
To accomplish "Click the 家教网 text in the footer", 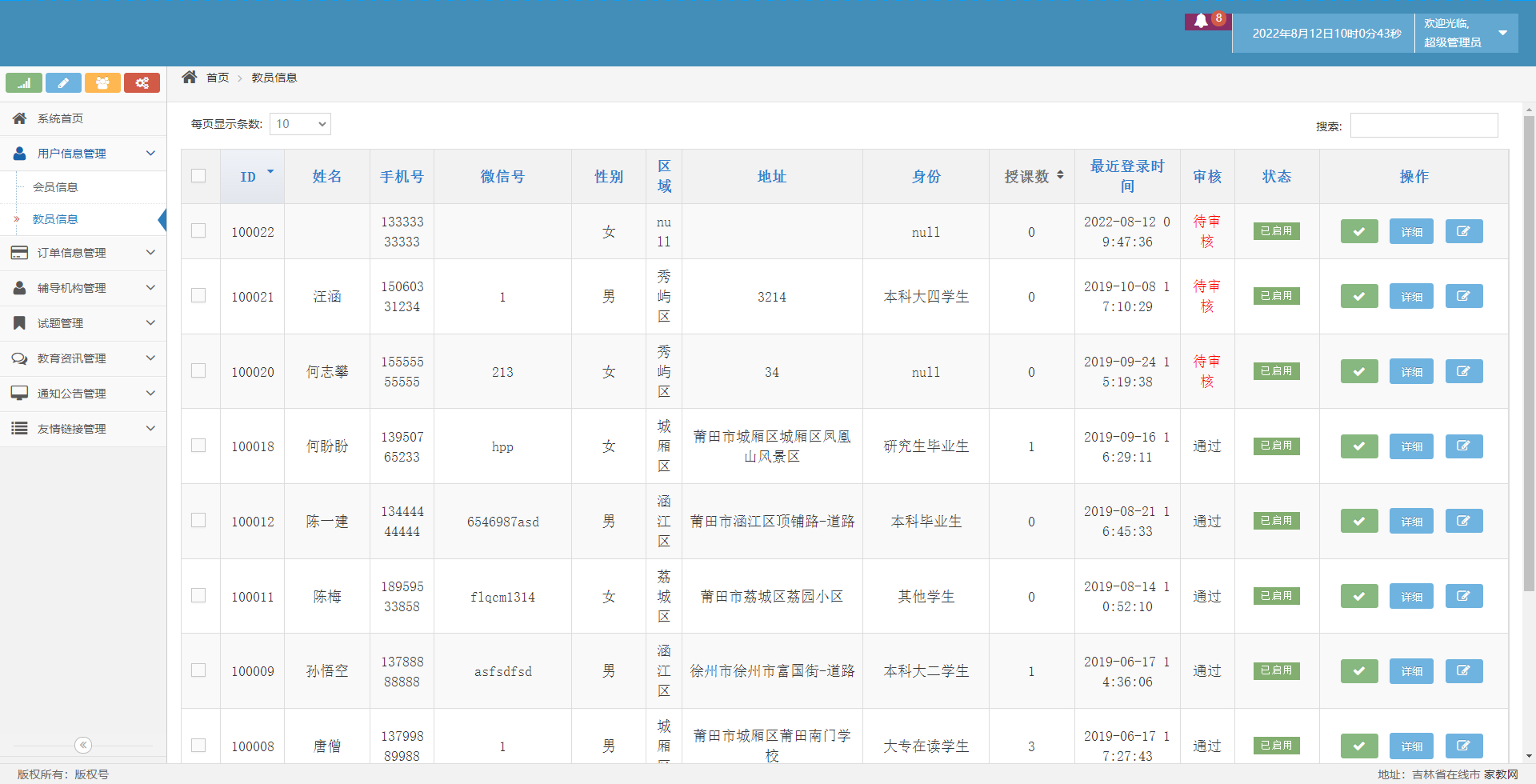I will click(1501, 774).
